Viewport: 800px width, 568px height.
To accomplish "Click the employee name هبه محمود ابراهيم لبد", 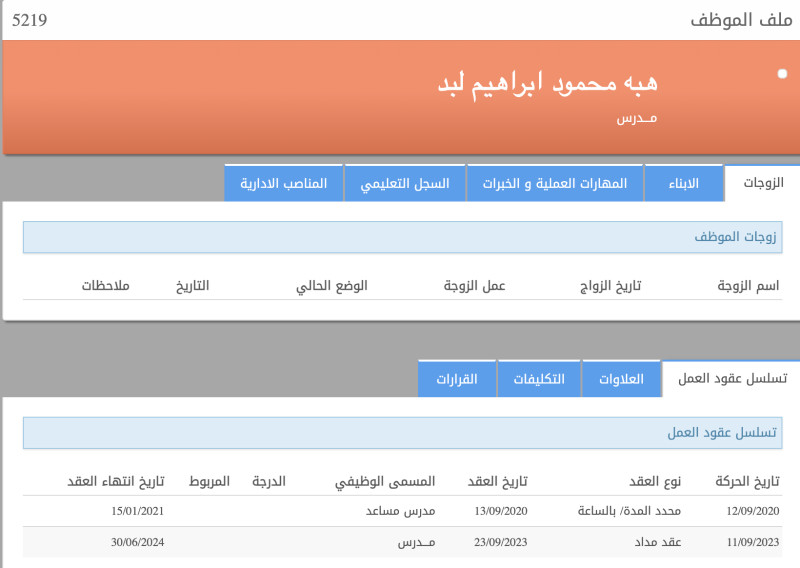I will click(x=547, y=84).
